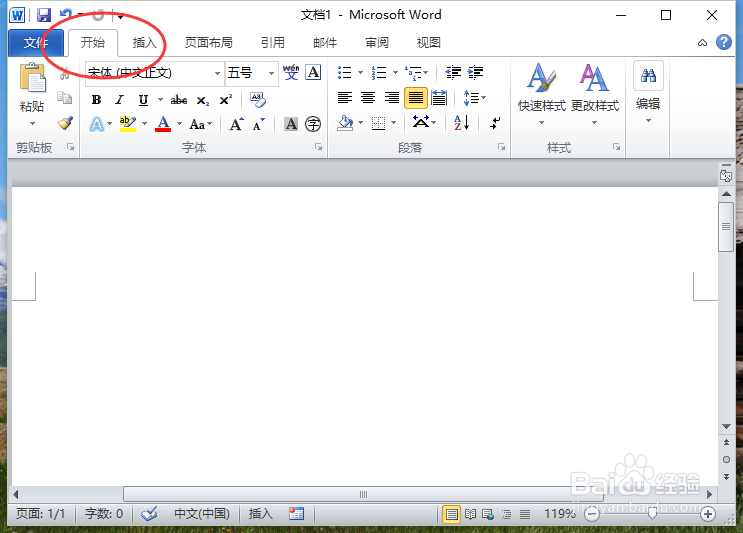Click 页面: 1/1 in status bar
Image resolution: width=743 pixels, height=533 pixels.
tap(40, 514)
